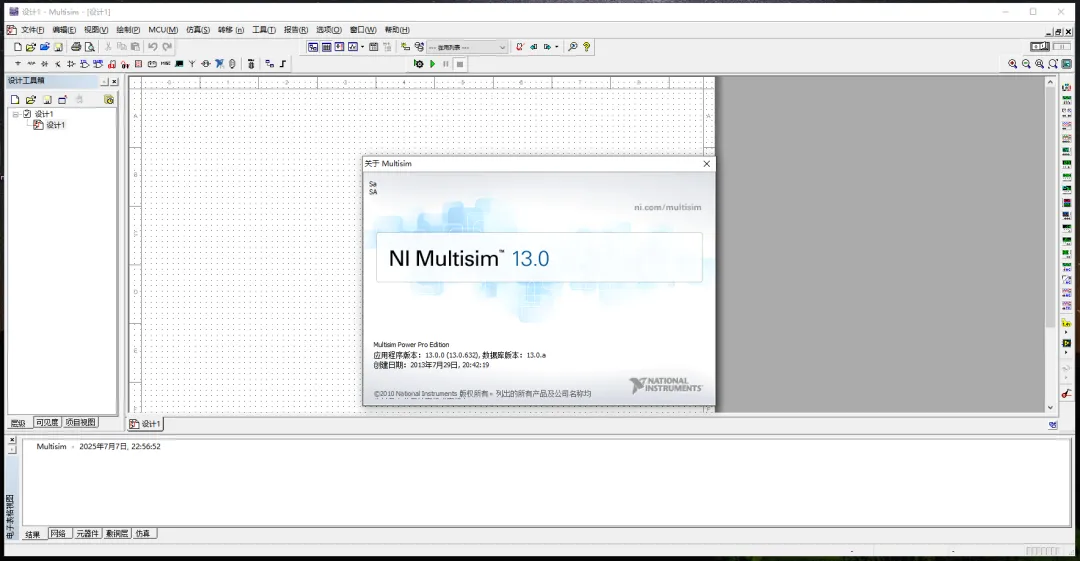Expand the yellow measurement probe arrow

[x=1066, y=332]
